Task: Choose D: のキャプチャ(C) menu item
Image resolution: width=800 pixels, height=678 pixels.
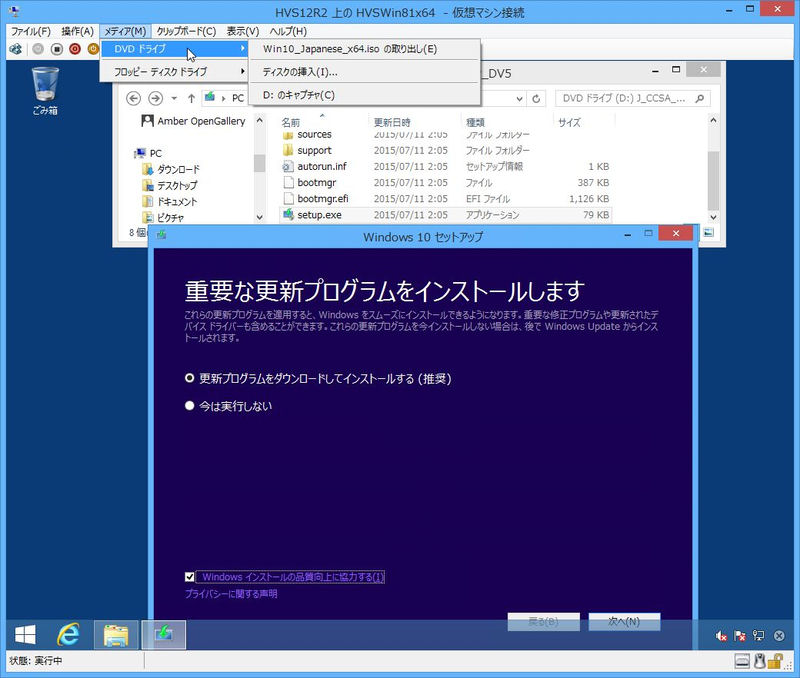Action: (x=365, y=95)
